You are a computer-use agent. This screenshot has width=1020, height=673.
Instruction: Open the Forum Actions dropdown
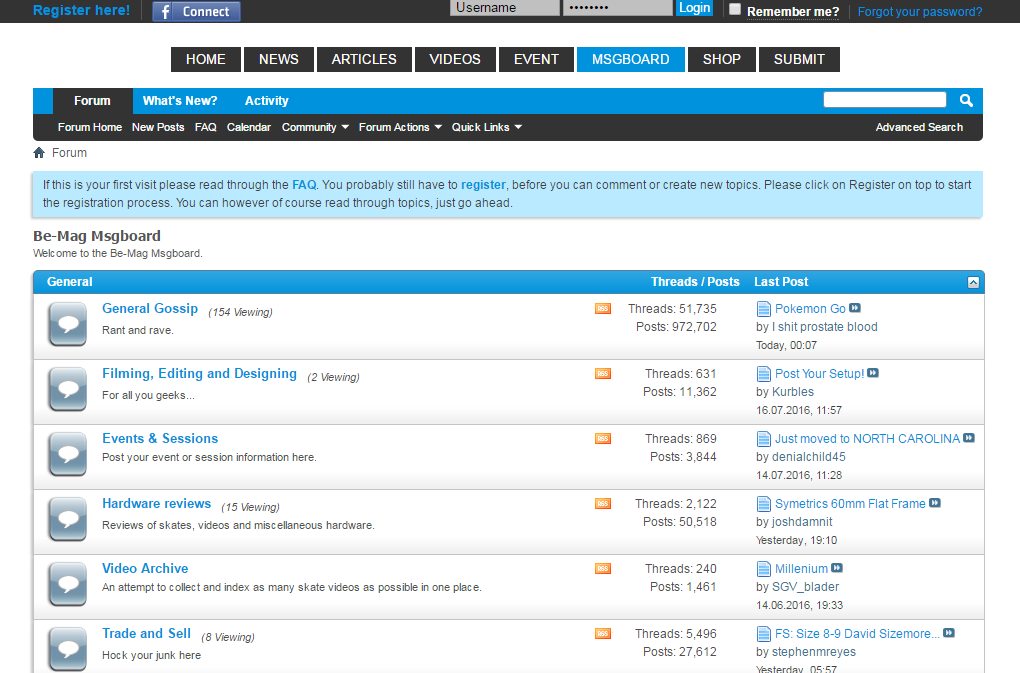coord(400,128)
